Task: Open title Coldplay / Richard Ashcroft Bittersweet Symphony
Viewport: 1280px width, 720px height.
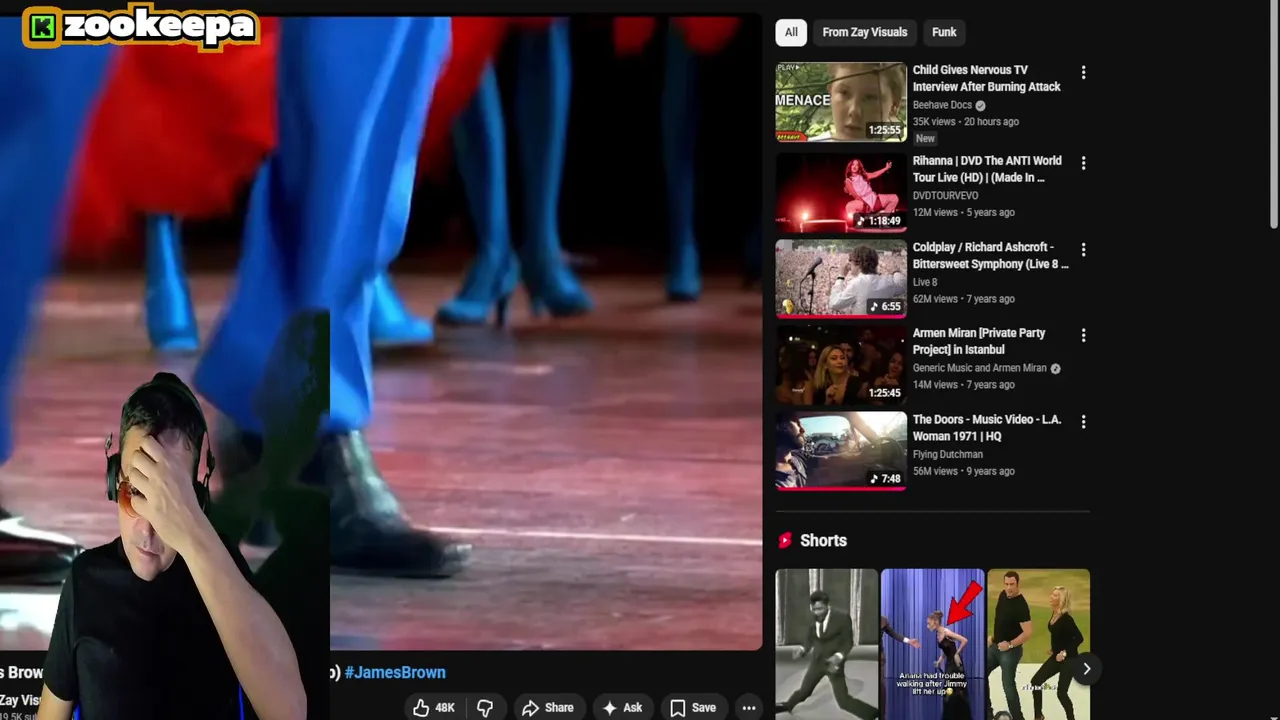Action: click(990, 255)
